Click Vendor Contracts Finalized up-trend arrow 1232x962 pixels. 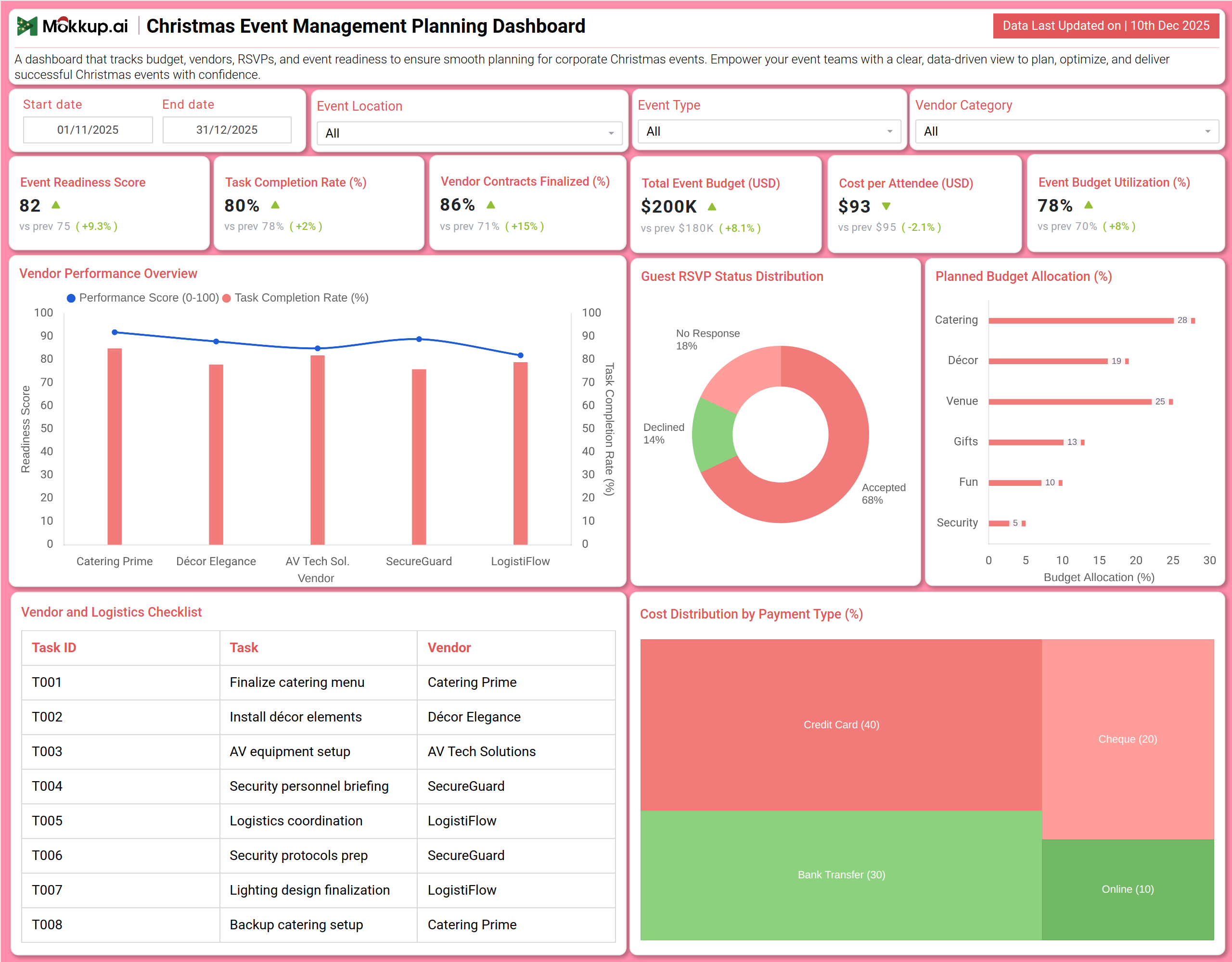pyautogui.click(x=491, y=205)
